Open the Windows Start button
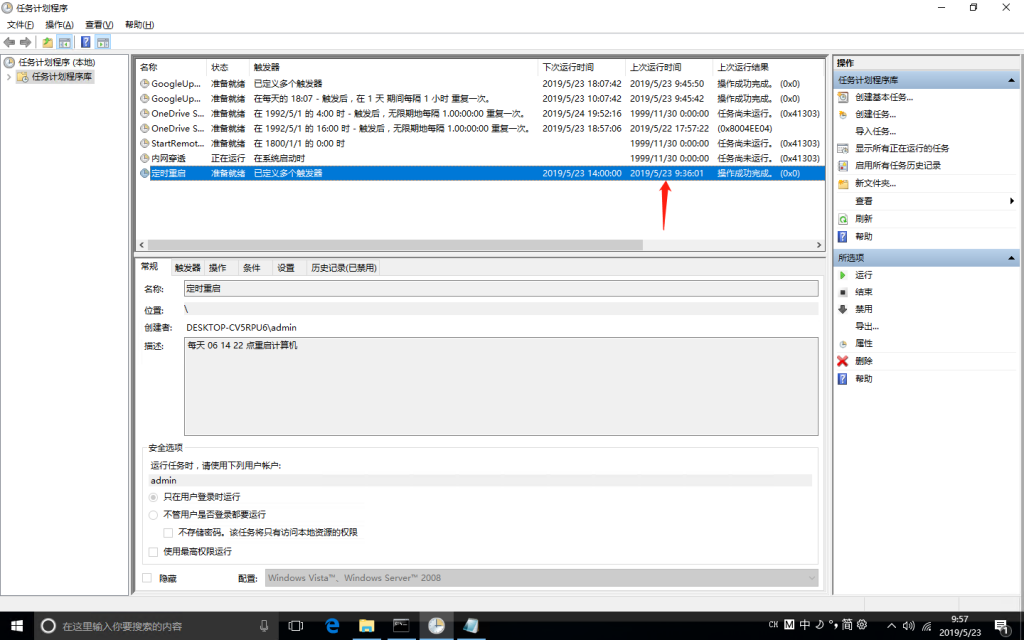The width and height of the screenshot is (1024, 640). pyautogui.click(x=17, y=626)
